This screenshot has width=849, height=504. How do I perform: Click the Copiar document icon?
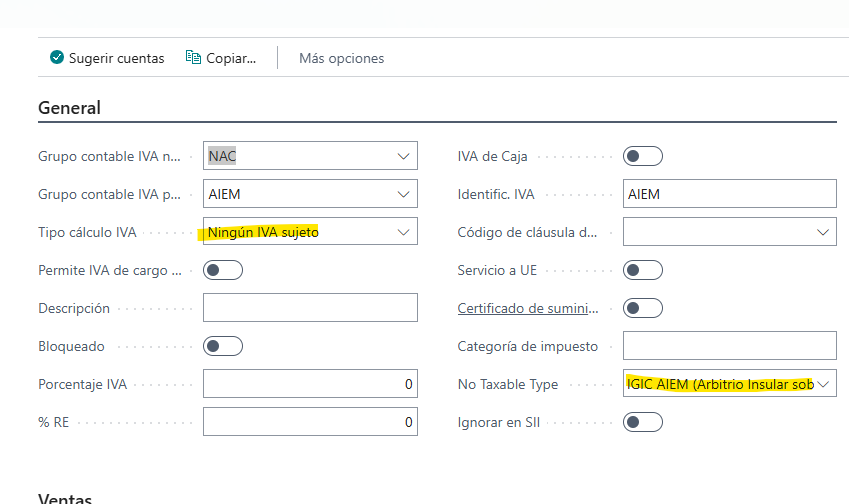(194, 58)
